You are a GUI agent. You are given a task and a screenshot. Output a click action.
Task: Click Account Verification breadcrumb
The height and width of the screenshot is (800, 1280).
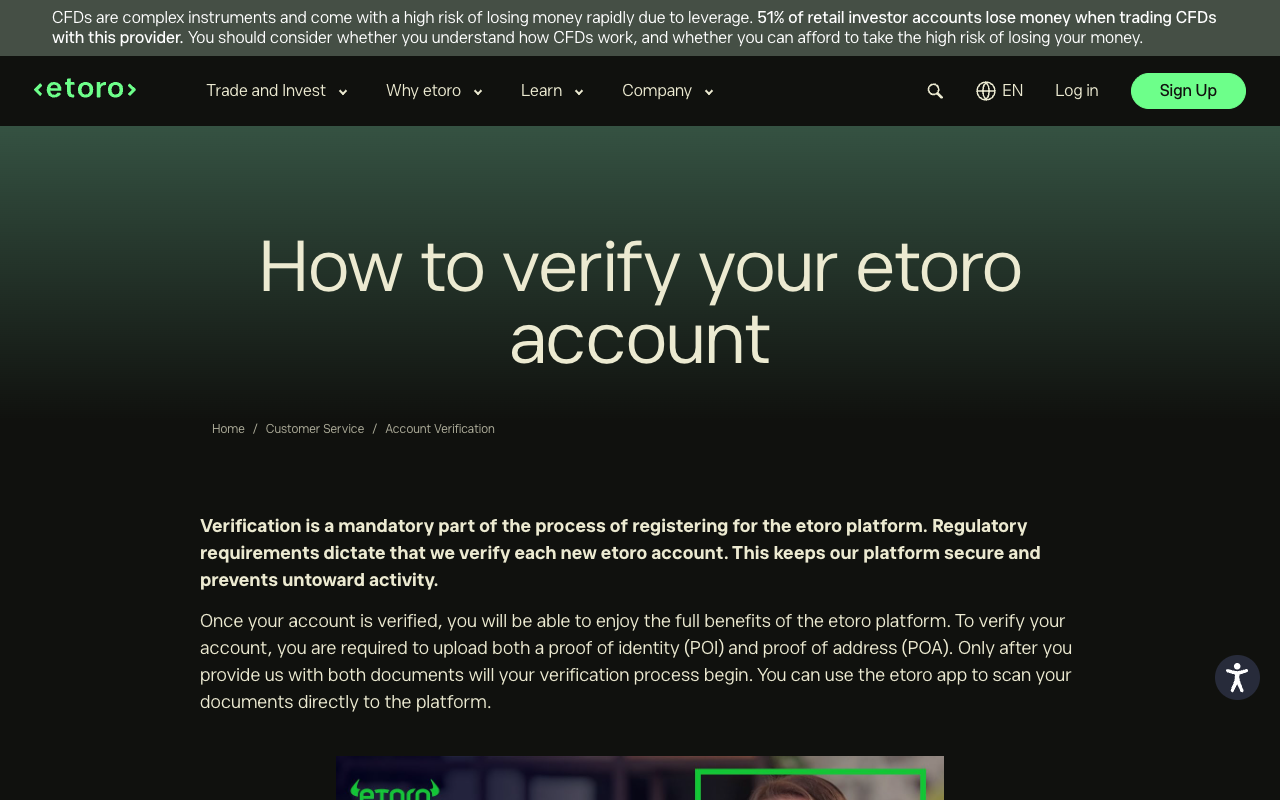tap(440, 429)
